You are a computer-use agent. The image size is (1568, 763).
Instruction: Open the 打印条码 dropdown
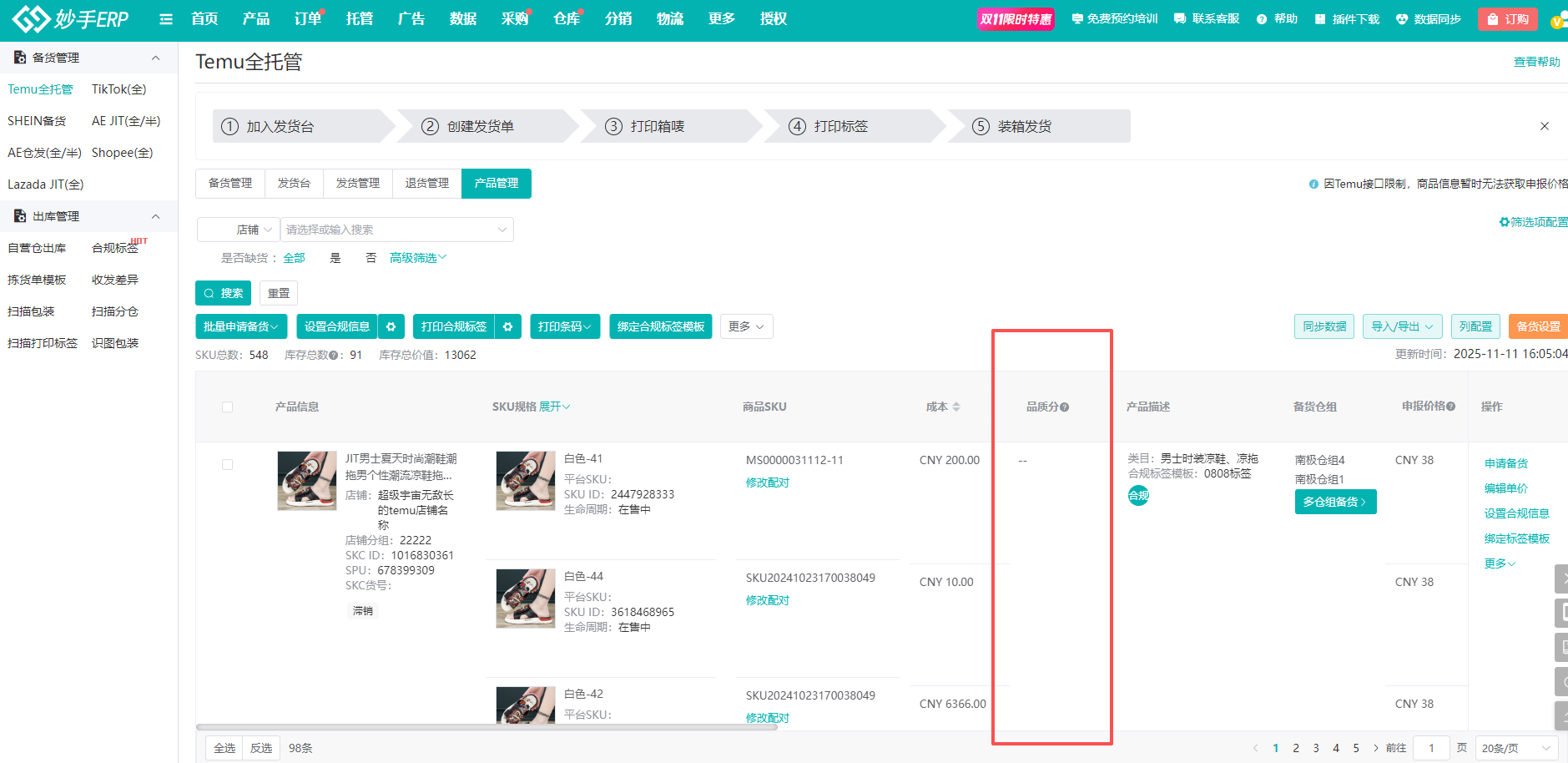point(565,326)
